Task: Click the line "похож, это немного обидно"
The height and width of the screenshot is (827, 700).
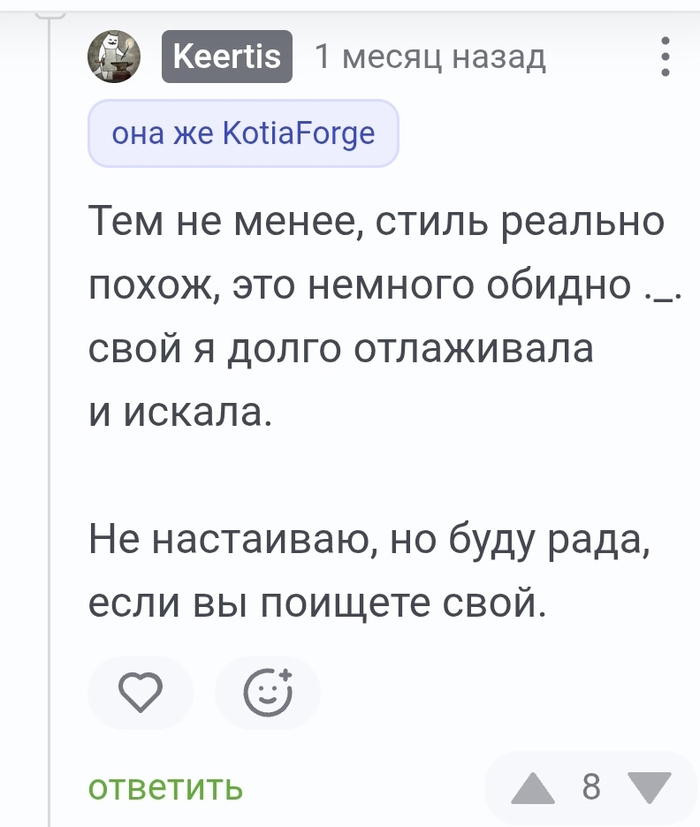Action: 360,285
